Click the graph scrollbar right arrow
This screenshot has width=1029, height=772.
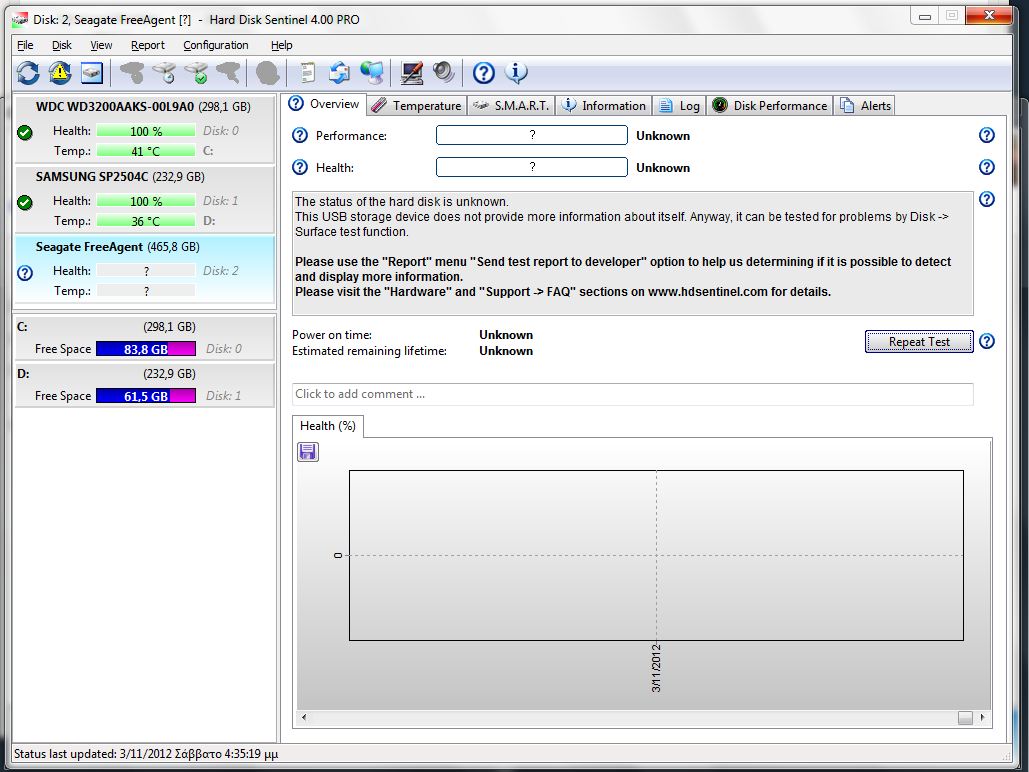[982, 718]
